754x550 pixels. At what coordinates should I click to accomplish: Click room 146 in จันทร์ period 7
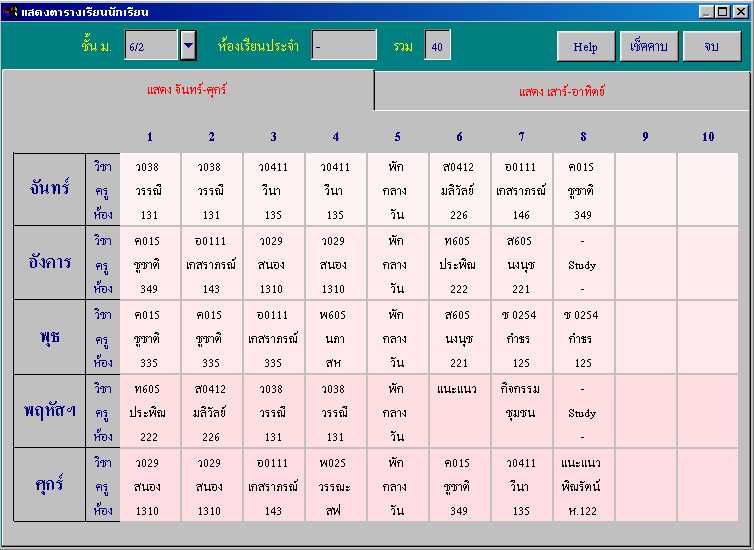click(521, 215)
